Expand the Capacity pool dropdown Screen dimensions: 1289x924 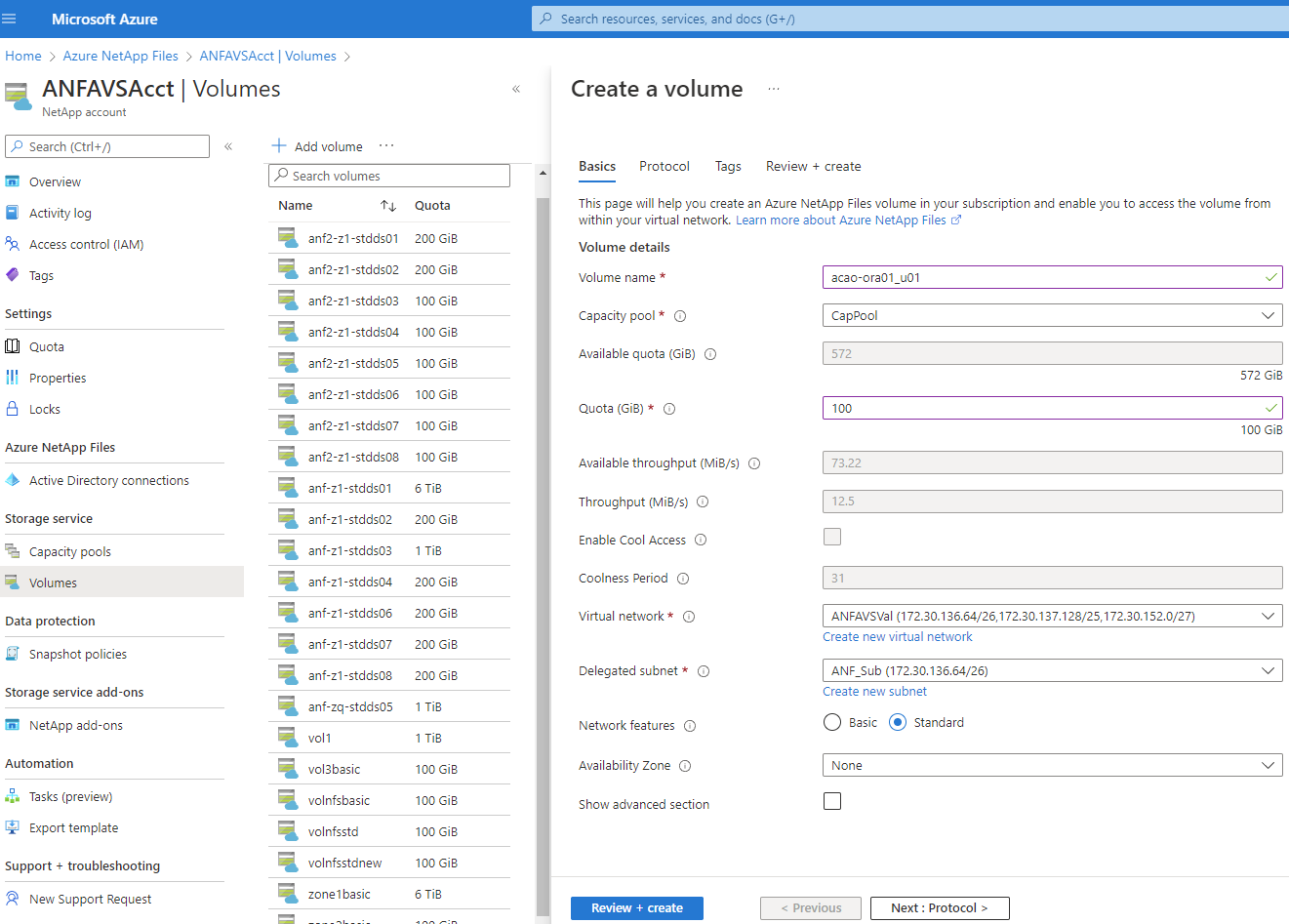coord(1052,316)
